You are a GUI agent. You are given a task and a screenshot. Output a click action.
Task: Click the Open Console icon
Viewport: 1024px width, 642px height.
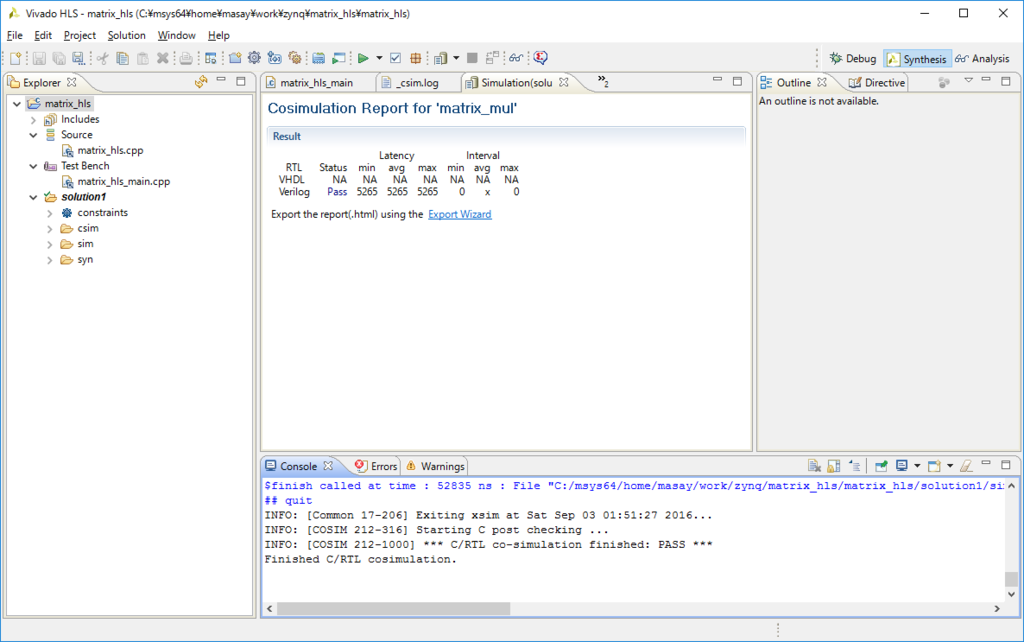tap(935, 466)
